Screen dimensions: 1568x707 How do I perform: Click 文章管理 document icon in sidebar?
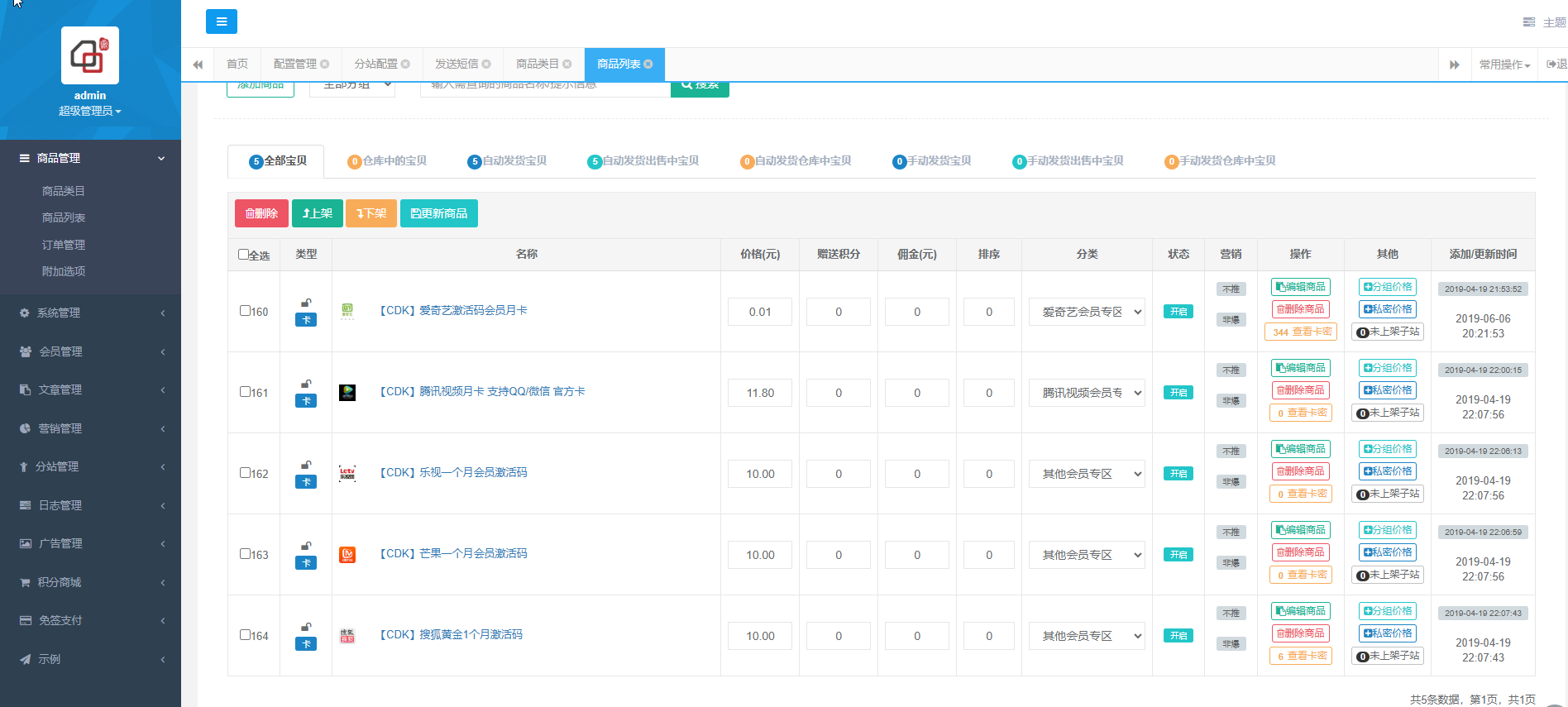tap(25, 389)
